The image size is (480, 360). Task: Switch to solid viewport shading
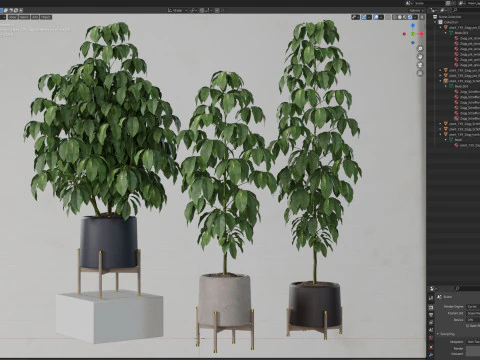400,17
